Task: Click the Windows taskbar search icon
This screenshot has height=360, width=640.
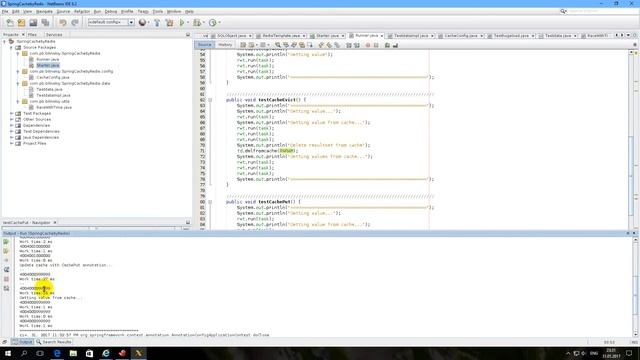Action: (24, 353)
